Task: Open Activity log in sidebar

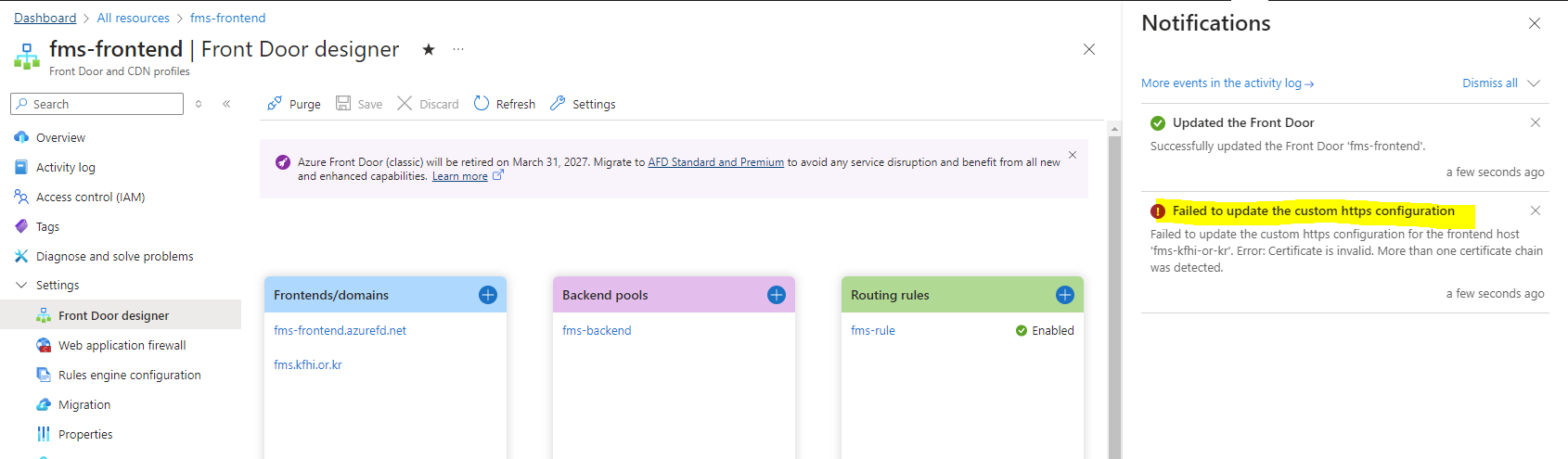Action: coord(66,167)
